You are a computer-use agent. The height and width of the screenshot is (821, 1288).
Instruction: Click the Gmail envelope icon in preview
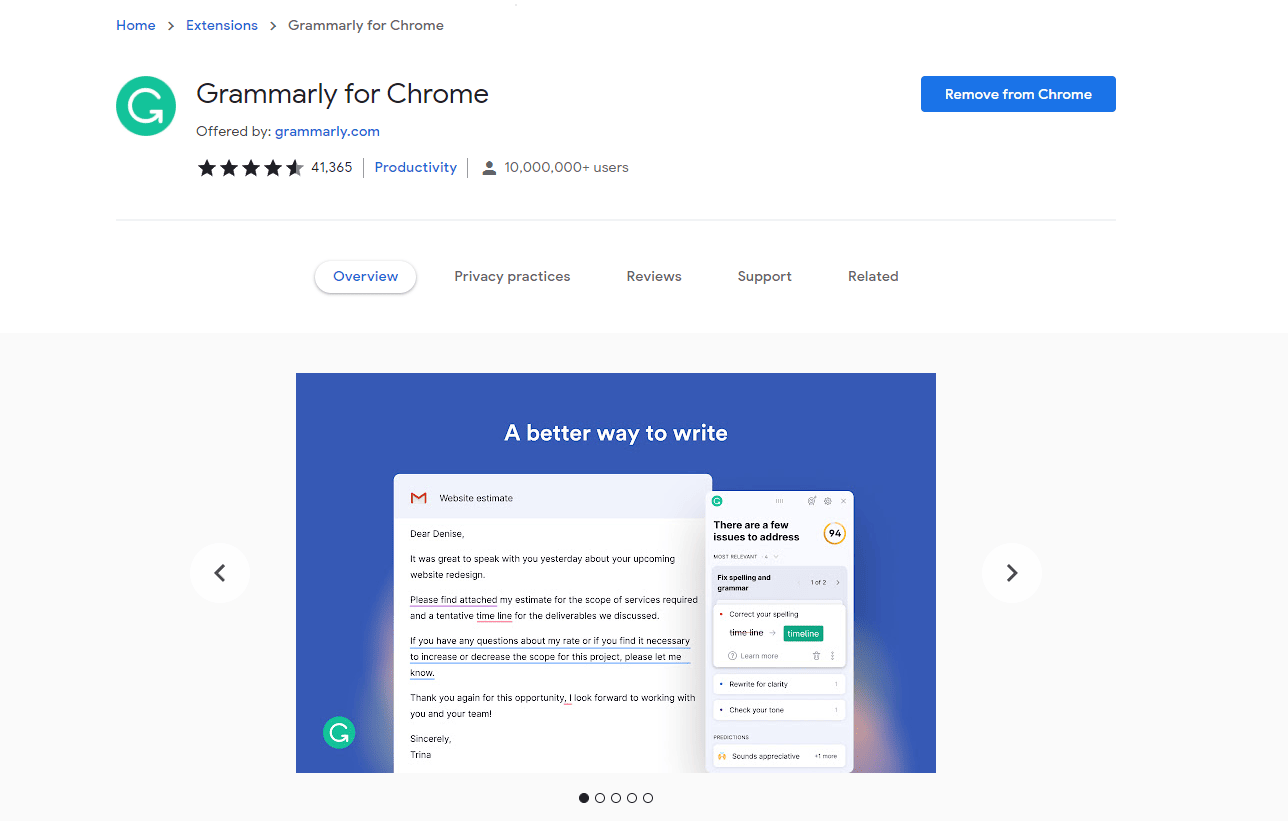pos(418,498)
